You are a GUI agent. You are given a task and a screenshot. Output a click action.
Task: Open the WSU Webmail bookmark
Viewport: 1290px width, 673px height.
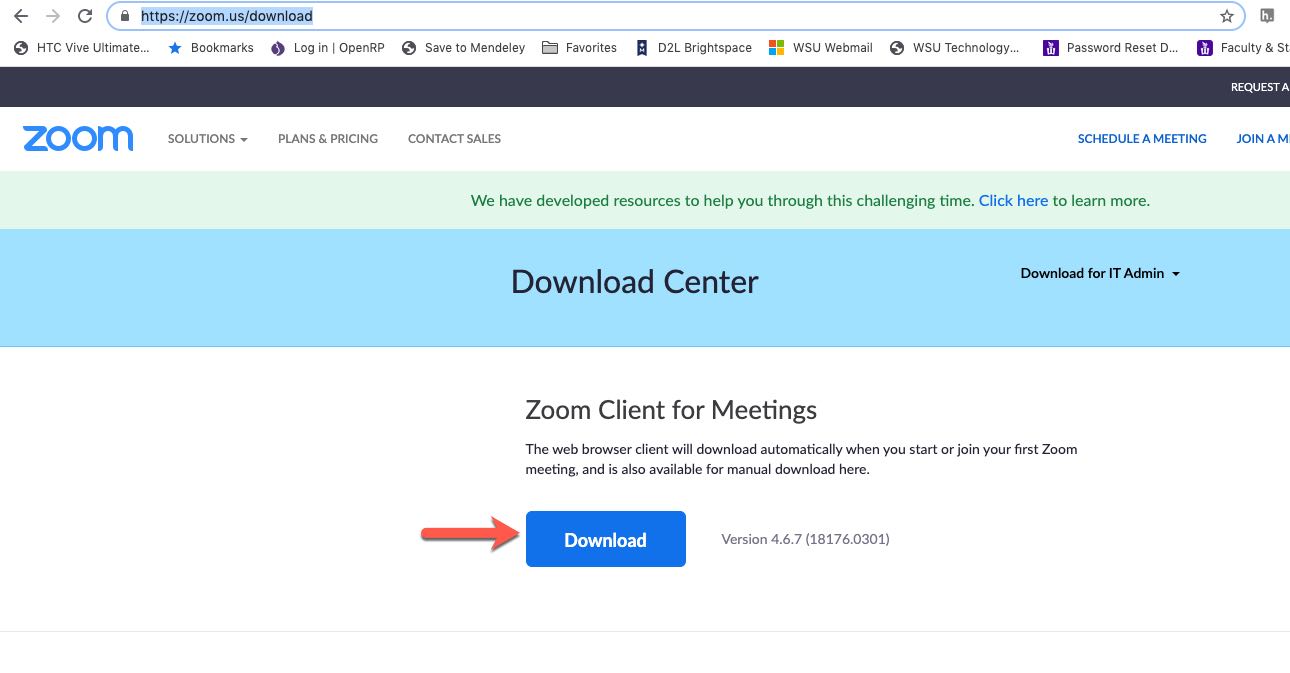pos(821,47)
